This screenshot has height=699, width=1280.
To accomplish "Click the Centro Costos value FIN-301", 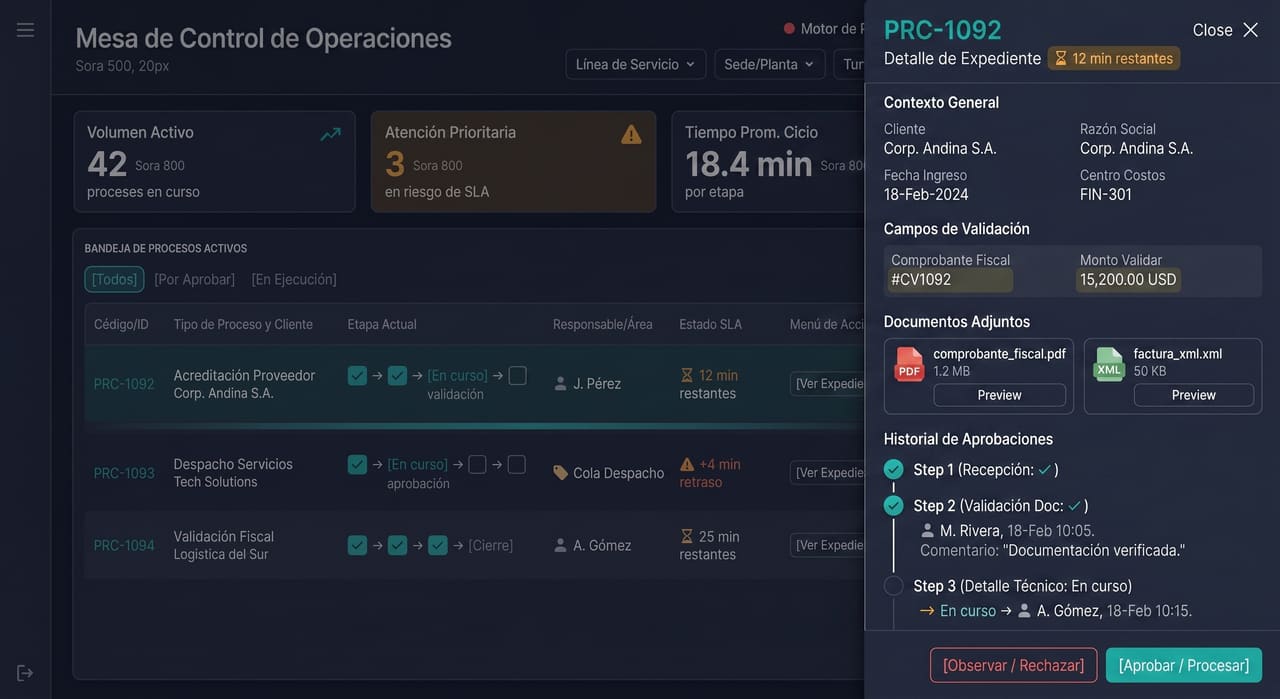I will coord(1106,194).
